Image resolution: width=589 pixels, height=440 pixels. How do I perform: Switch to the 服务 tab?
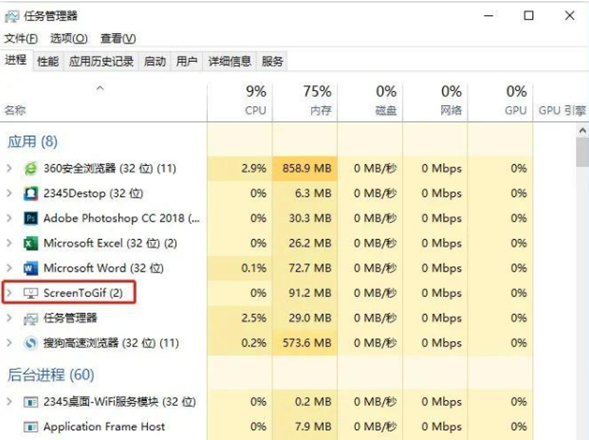click(272, 61)
